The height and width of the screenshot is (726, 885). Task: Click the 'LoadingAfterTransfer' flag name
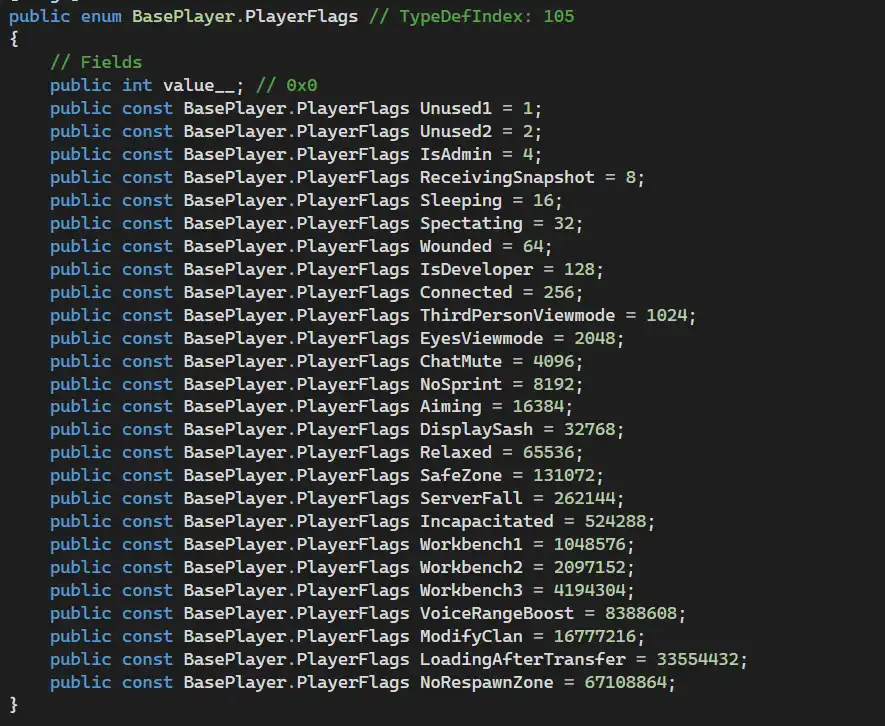pyautogui.click(x=523, y=659)
